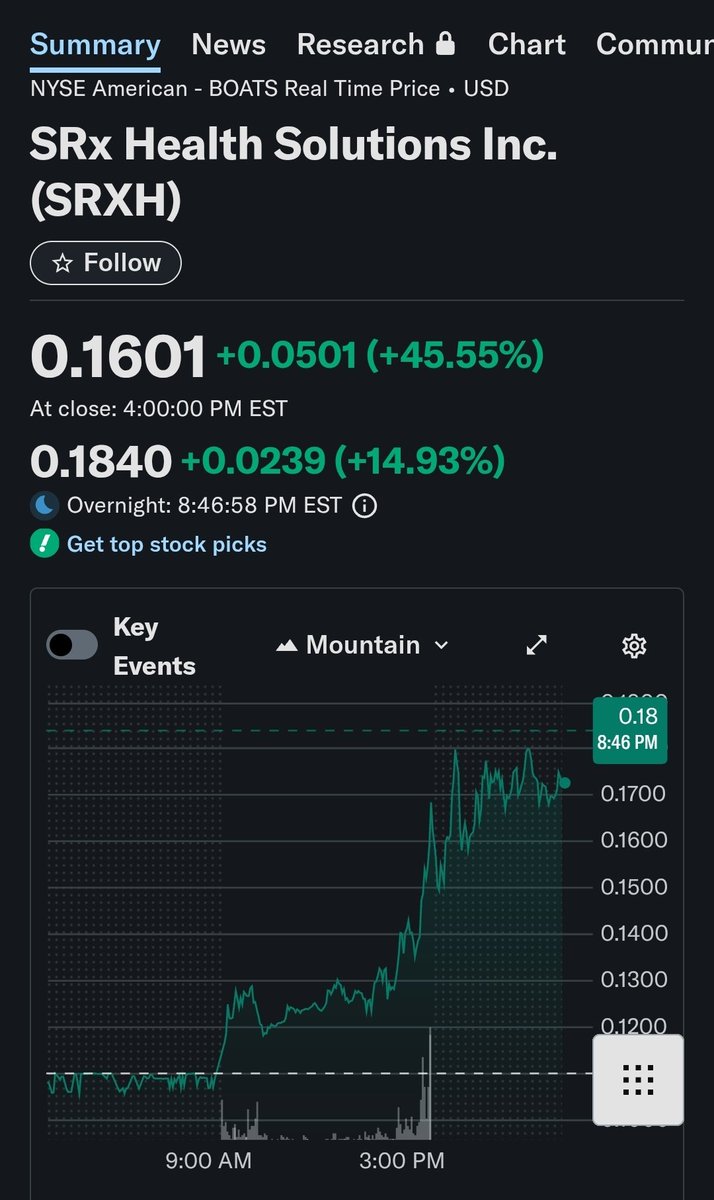Screen dimensions: 714x1200
Task: Tap the Research lock icon
Action: [x=446, y=44]
